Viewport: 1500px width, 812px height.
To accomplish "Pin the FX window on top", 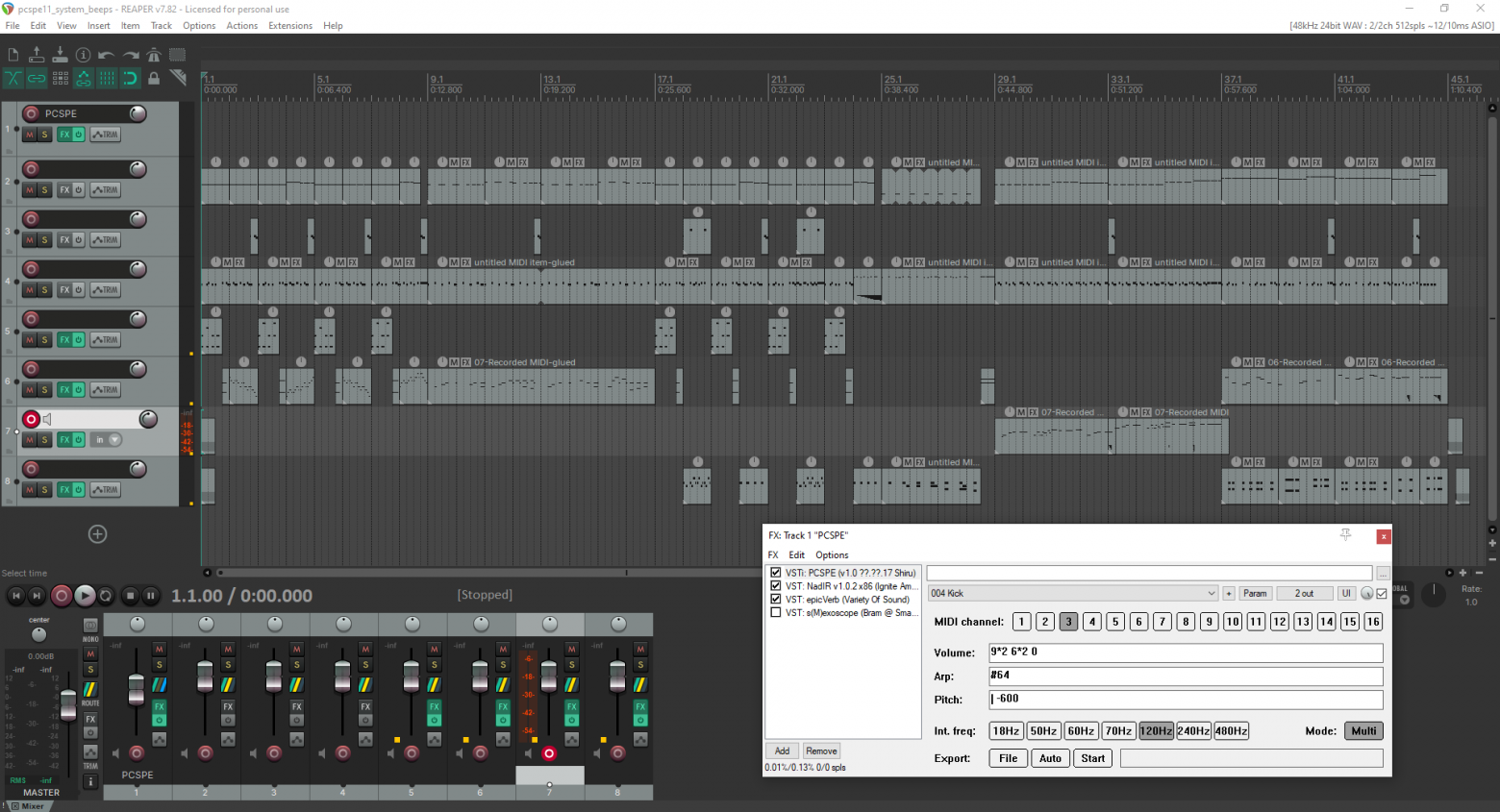I will pyautogui.click(x=1345, y=535).
